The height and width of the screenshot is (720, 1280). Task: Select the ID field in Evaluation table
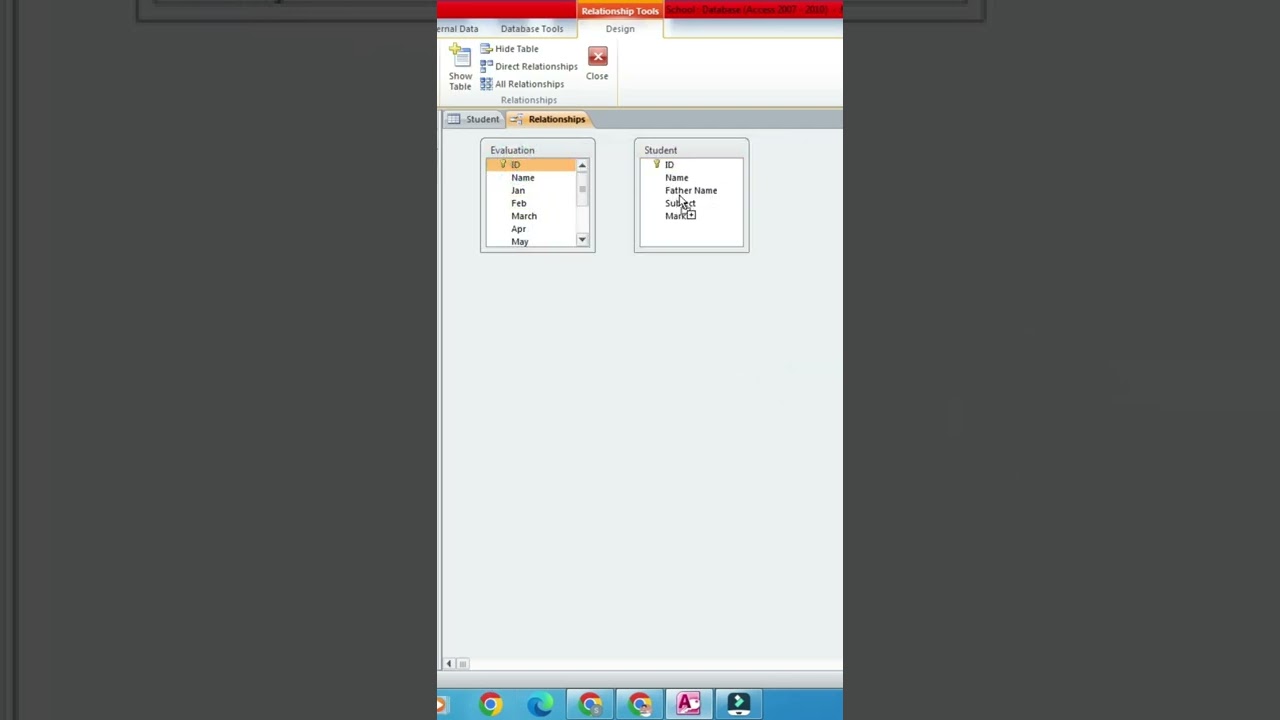(531, 165)
